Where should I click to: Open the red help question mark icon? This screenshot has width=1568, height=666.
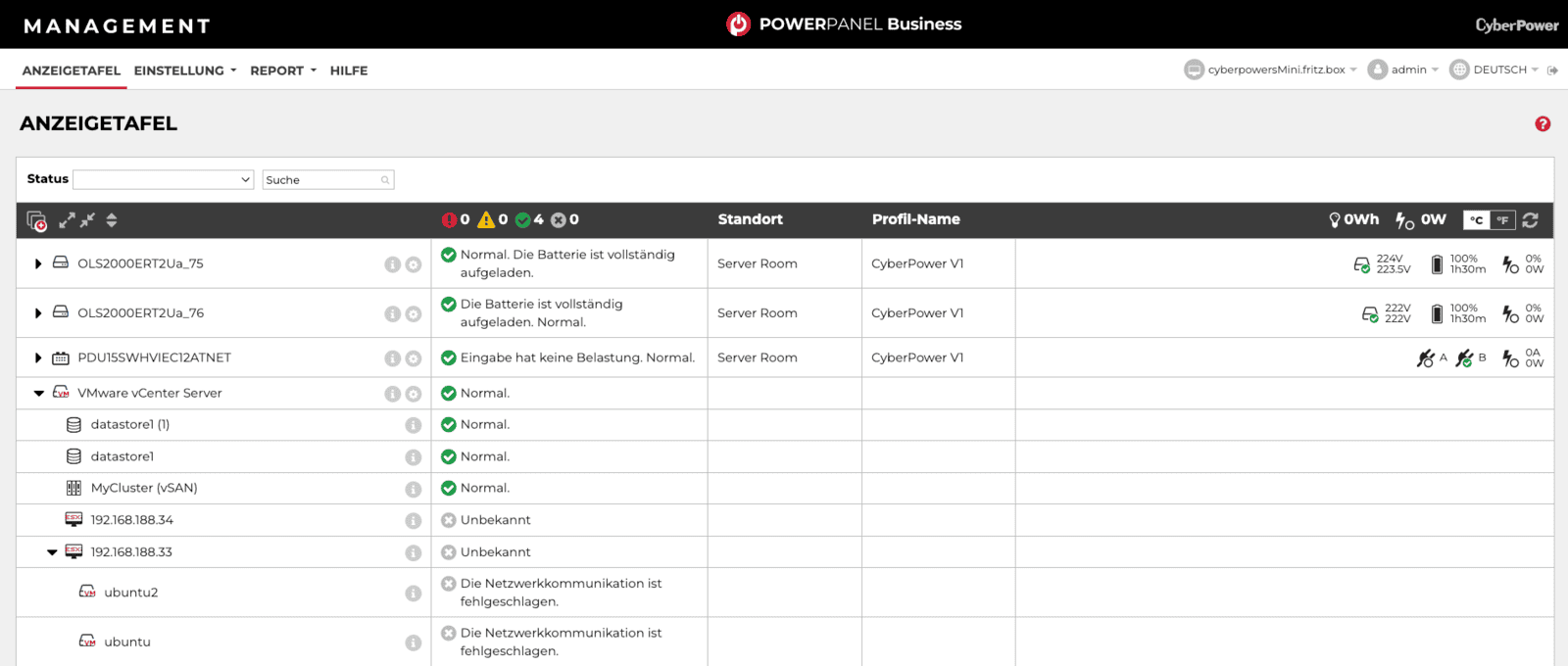[x=1543, y=123]
